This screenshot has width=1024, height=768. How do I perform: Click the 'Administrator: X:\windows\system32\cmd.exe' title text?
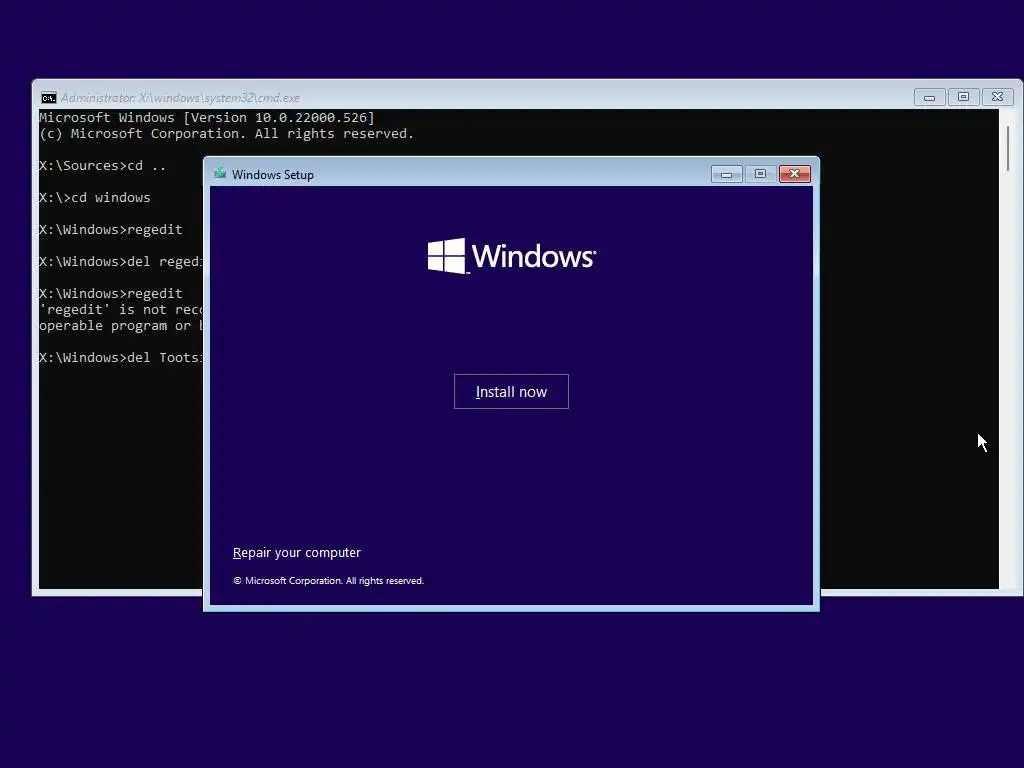tap(180, 98)
